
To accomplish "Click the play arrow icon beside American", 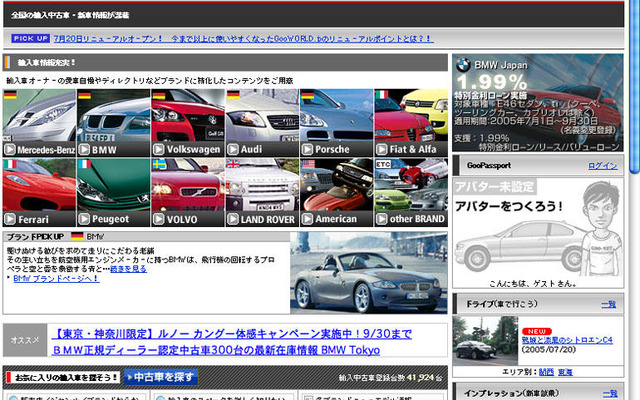I will (307, 219).
